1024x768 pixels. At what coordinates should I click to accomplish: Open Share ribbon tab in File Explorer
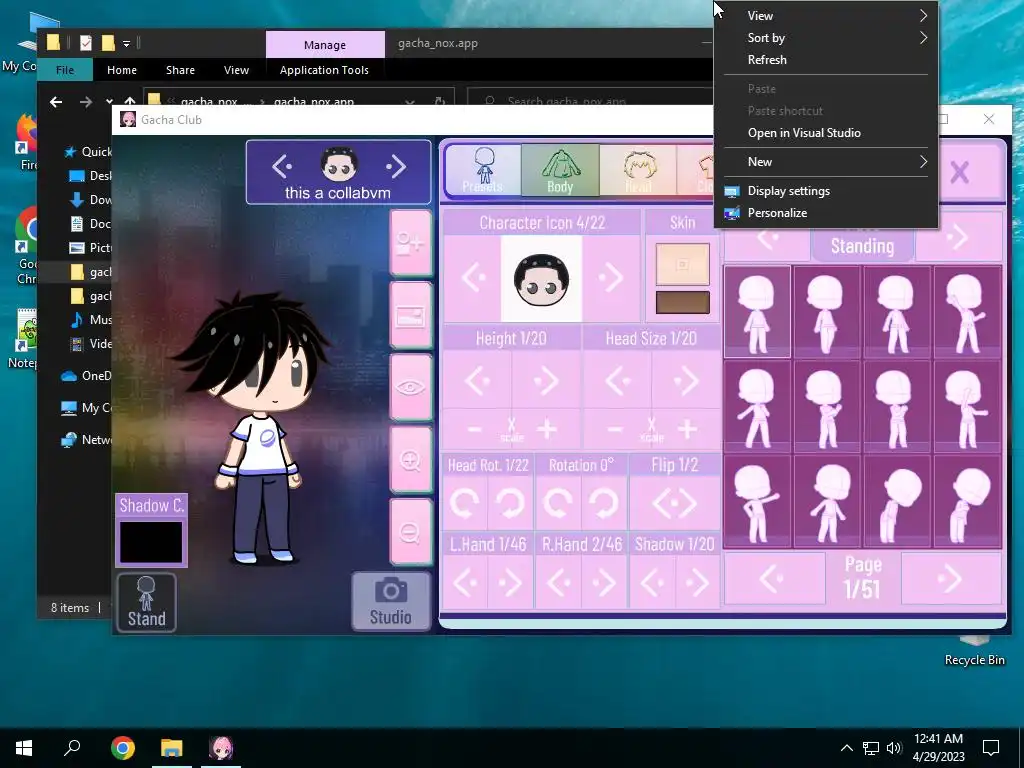click(x=180, y=70)
